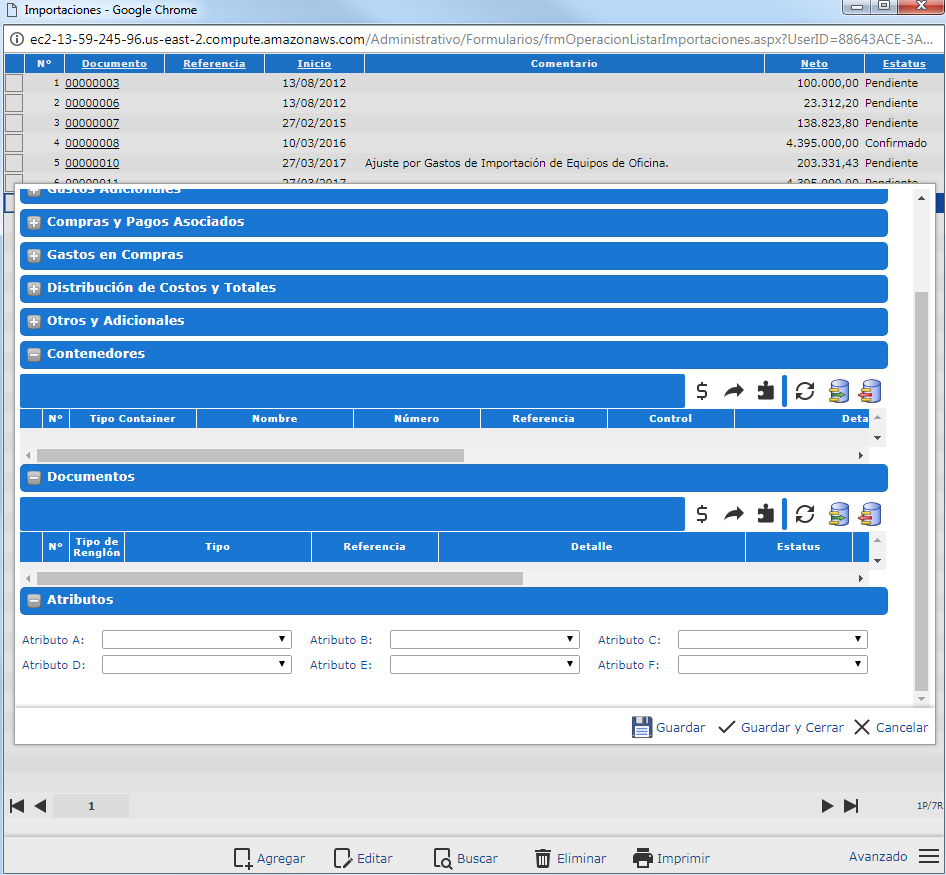Open the Atributo C dropdown
Screen dimensions: 946x875
[772, 639]
